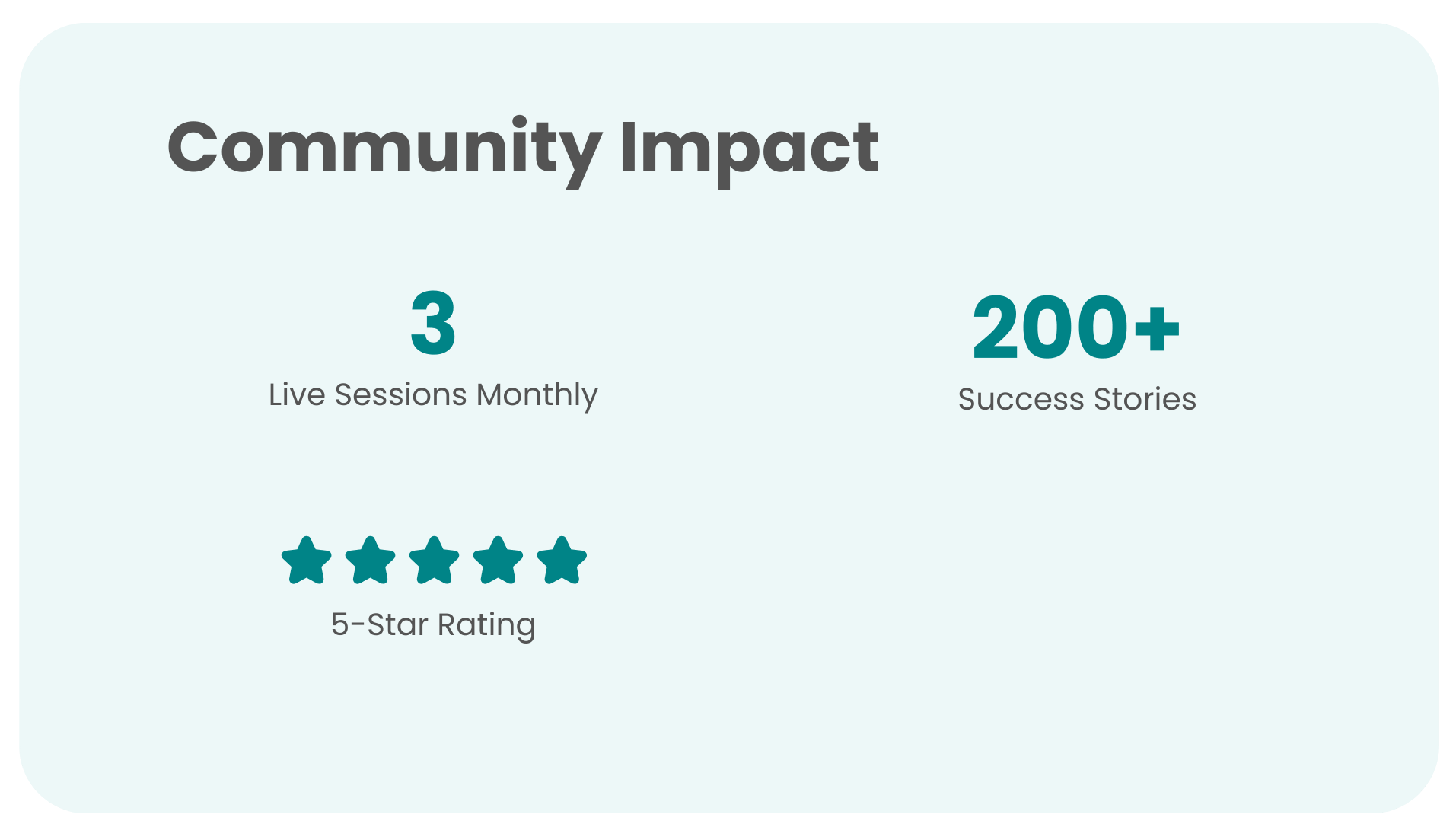Click the Community Impact heading
This screenshot has height=840, width=1456.
(x=524, y=151)
